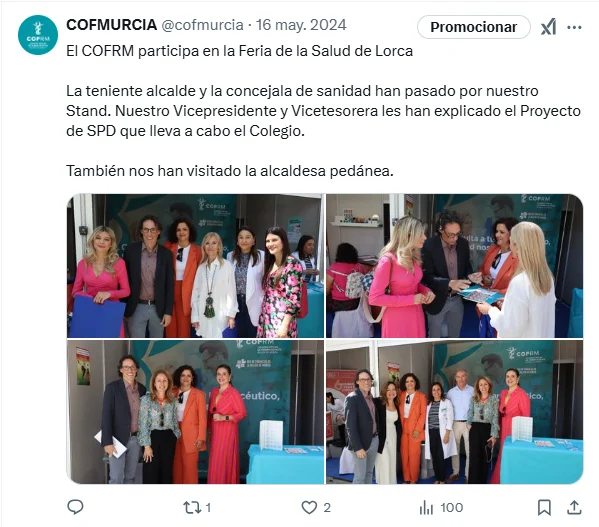Image resolution: width=599 pixels, height=527 pixels.
Task: Click the reply speech bubble icon
Action: point(75,507)
